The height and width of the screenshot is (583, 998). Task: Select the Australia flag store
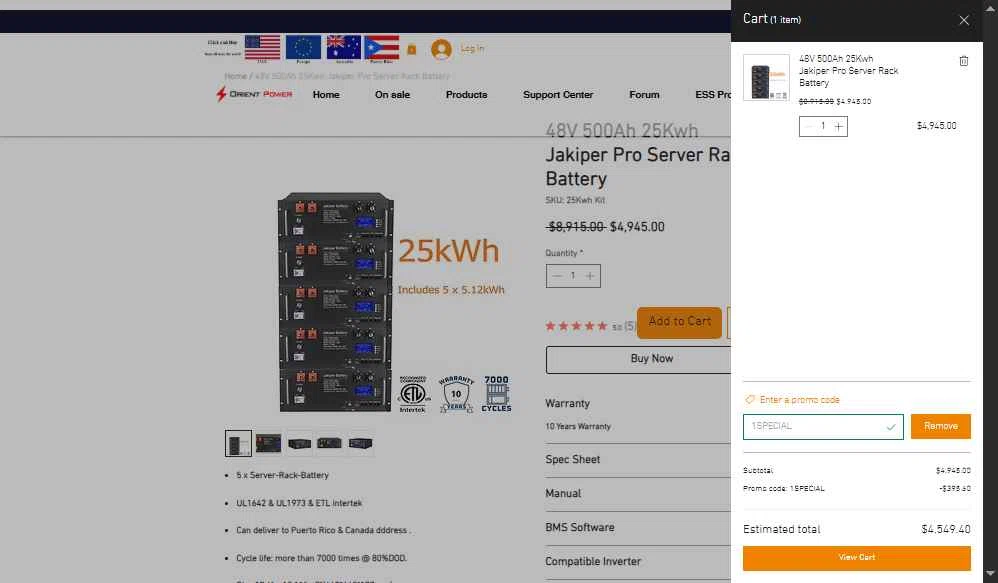(344, 48)
